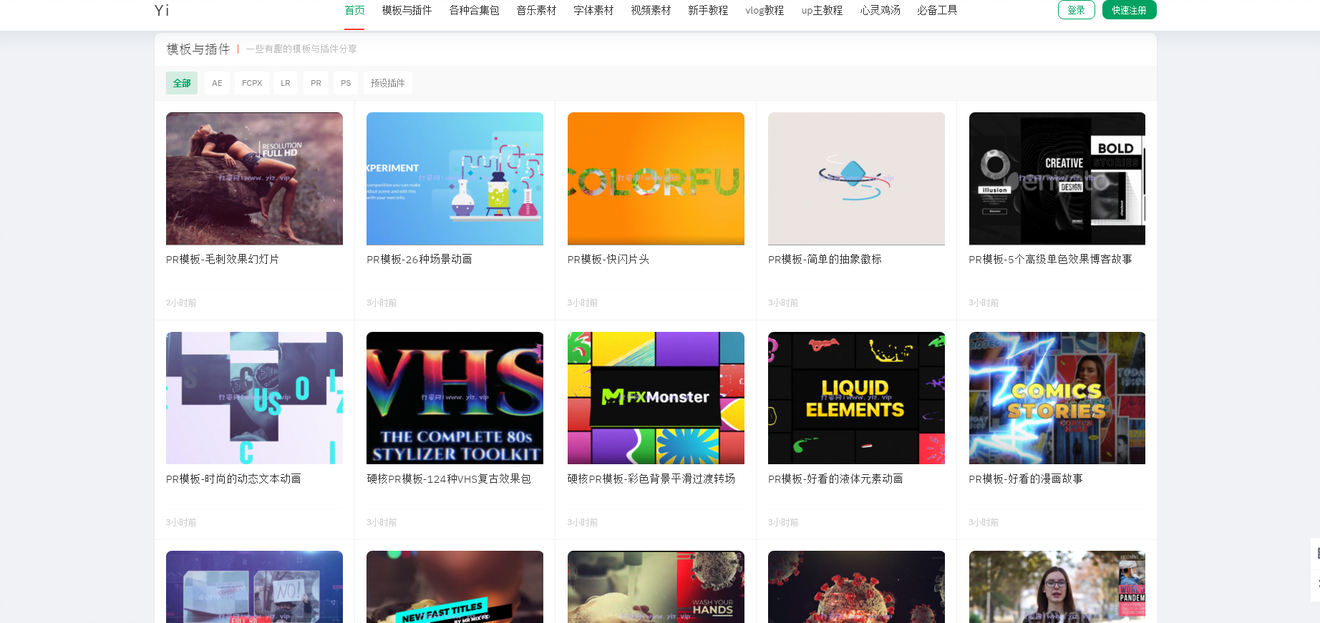Open the VHS 80s Stylizer Toolkit thumbnail
Viewport: 1320px width, 623px height.
tap(455, 398)
